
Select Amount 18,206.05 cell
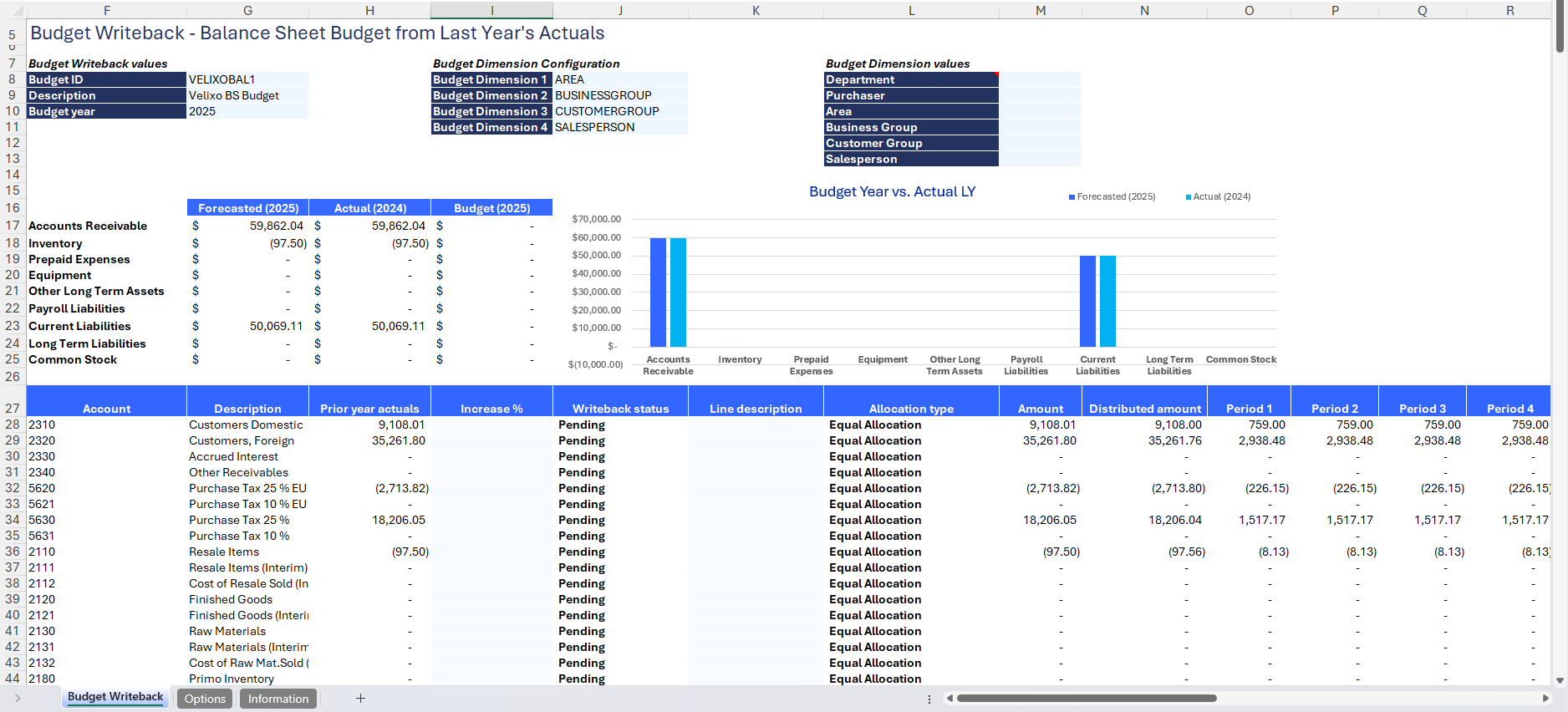point(1041,520)
